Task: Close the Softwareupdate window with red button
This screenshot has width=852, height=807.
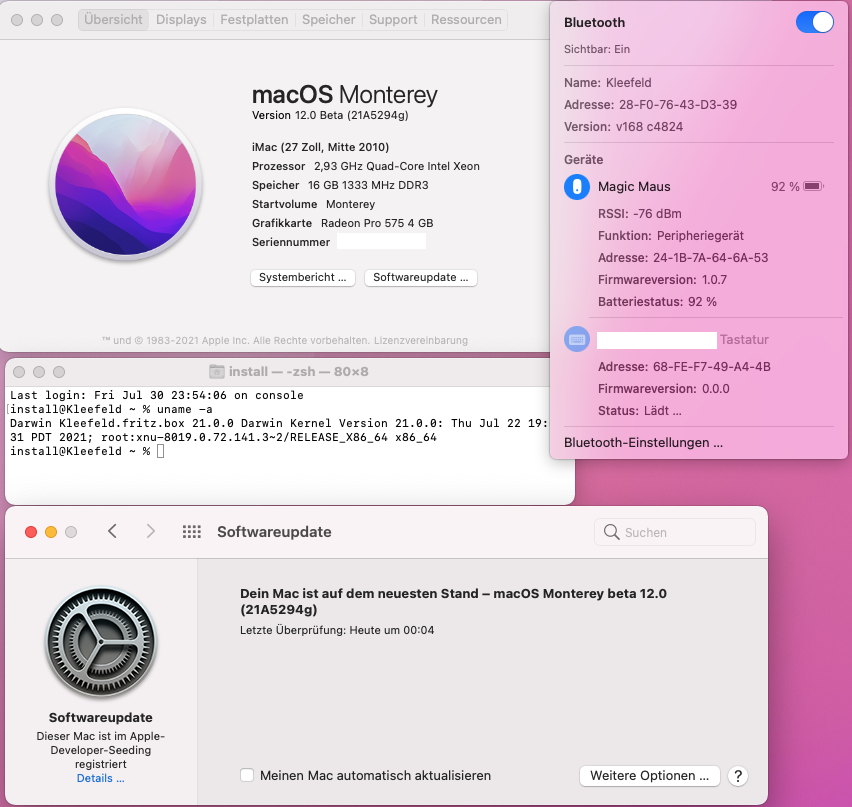Action: click(31, 532)
